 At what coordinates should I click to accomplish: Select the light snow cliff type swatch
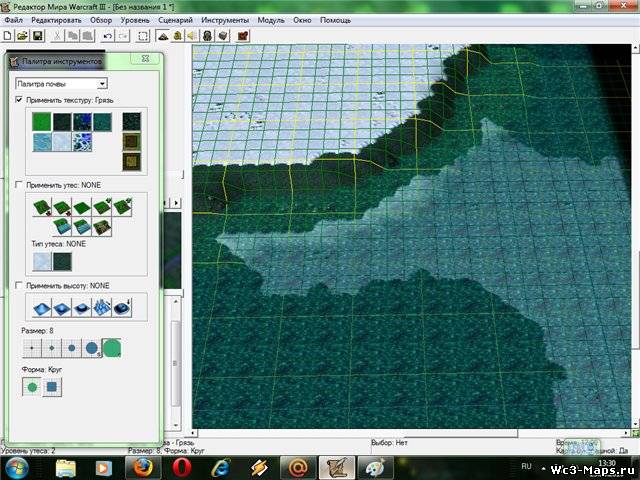point(41,260)
